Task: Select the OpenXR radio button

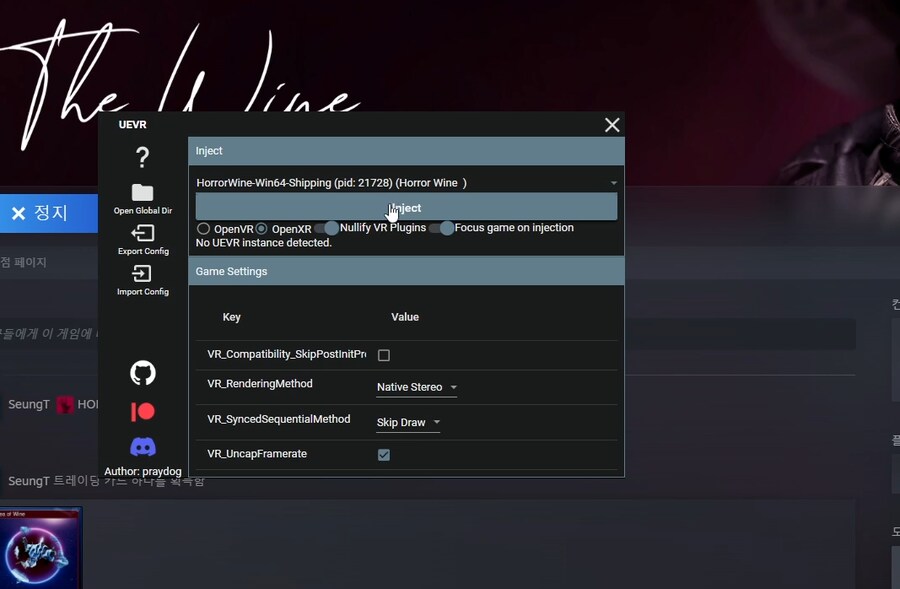Action: pos(262,229)
